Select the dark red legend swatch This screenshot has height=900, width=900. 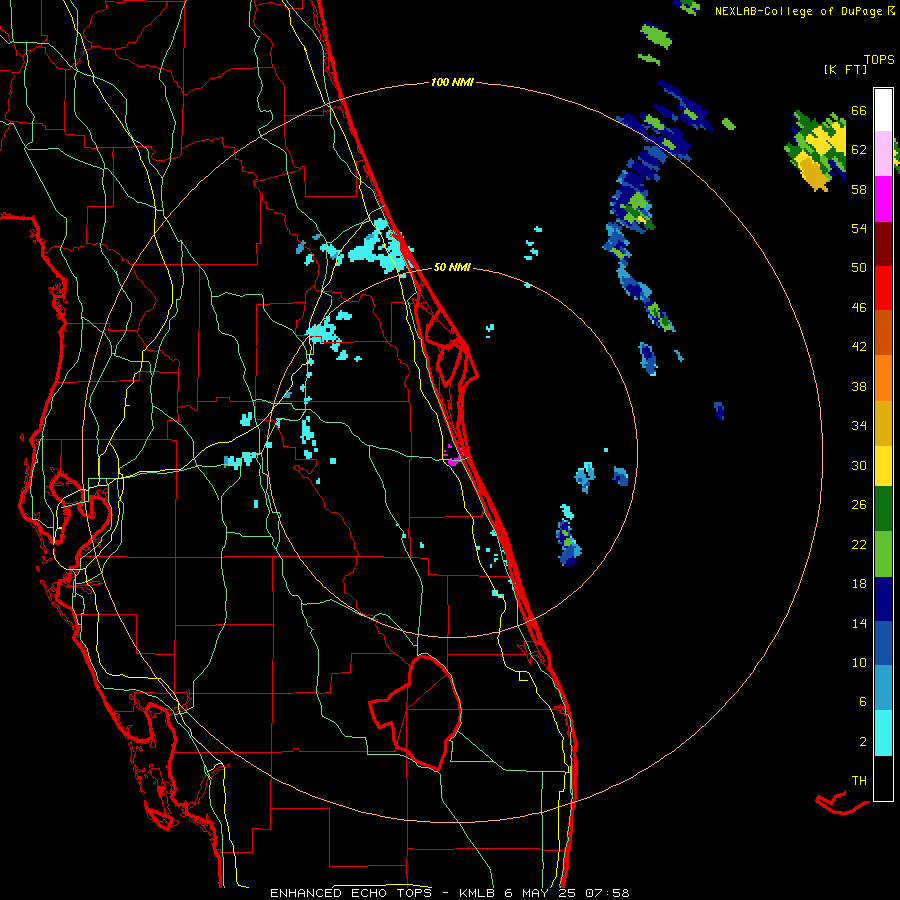pyautogui.click(x=883, y=244)
